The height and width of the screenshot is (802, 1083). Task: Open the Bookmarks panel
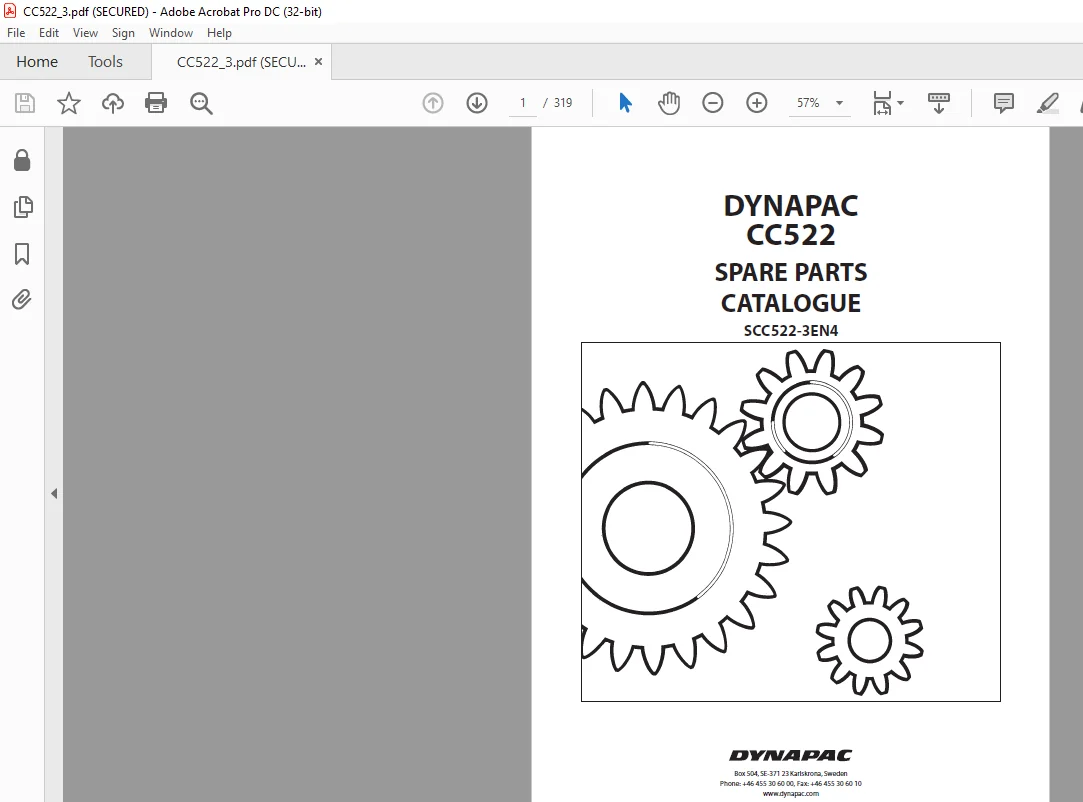[22, 254]
